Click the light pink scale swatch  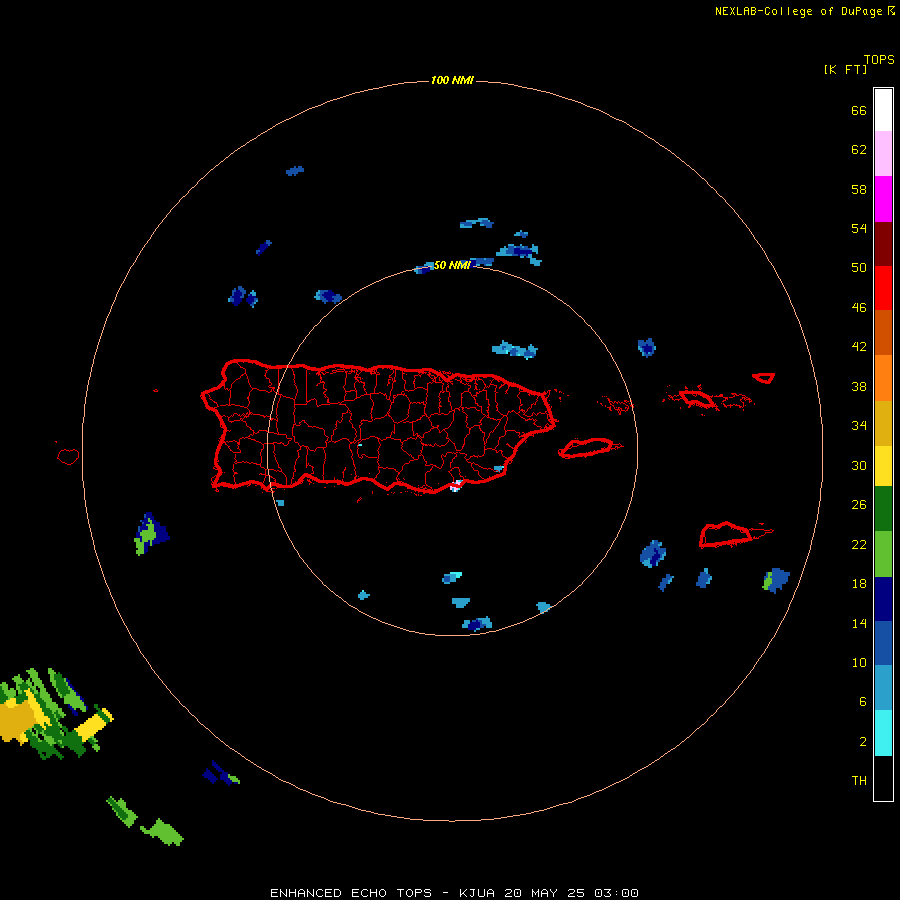(x=883, y=153)
